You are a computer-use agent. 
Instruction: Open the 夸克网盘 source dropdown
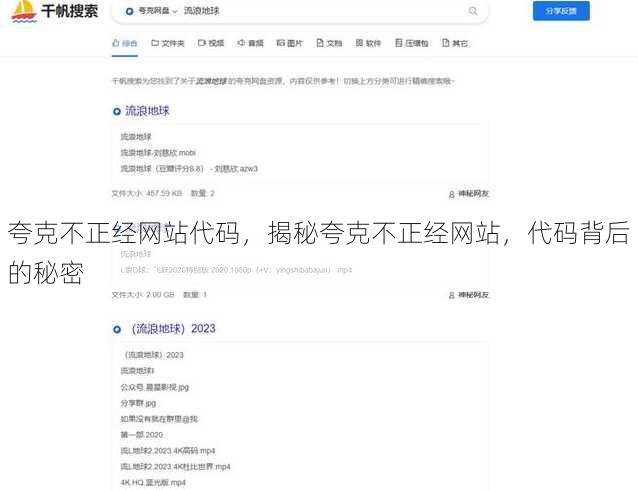[152, 11]
